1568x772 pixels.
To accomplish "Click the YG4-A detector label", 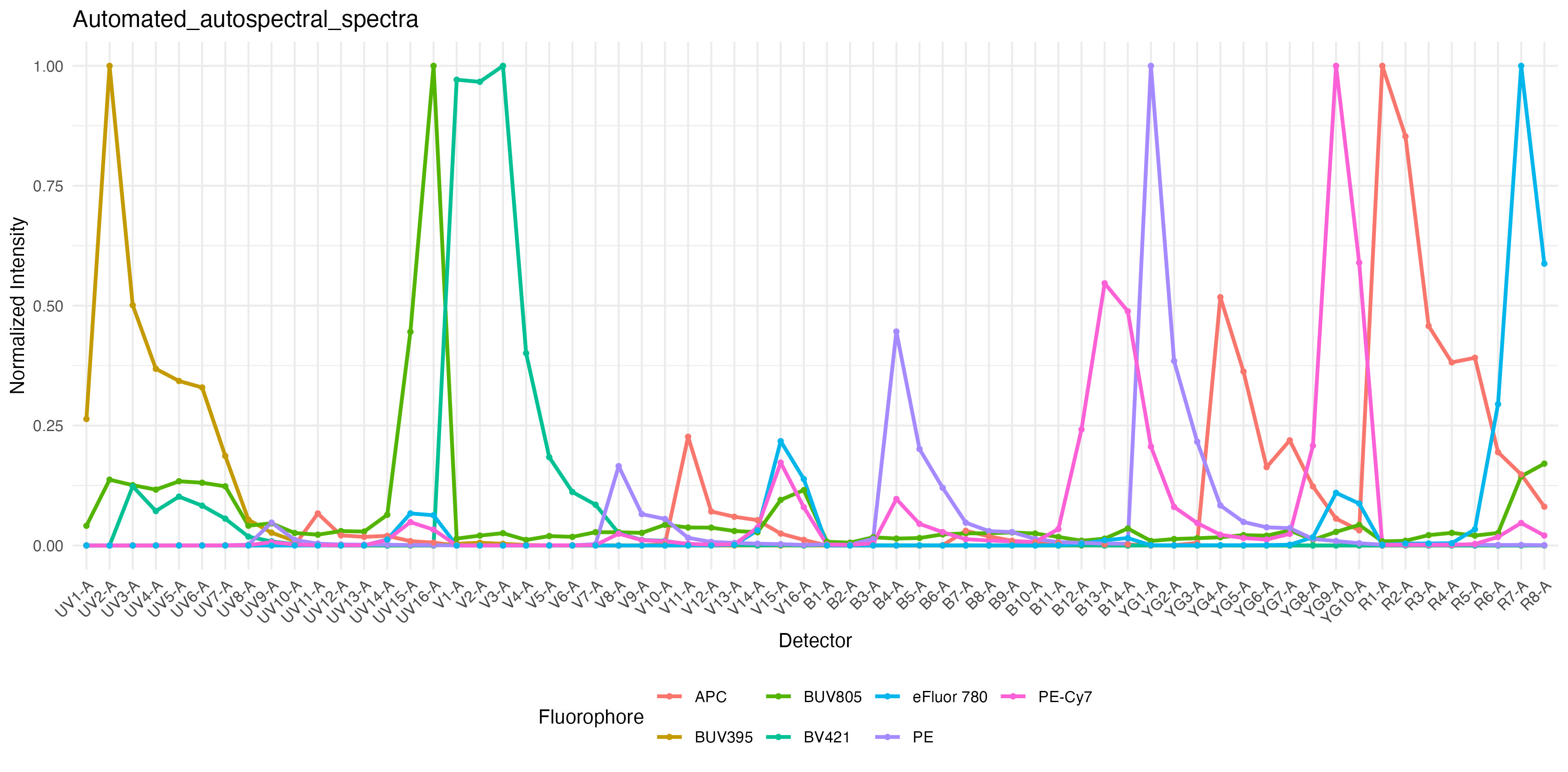I will pyautogui.click(x=1208, y=598).
